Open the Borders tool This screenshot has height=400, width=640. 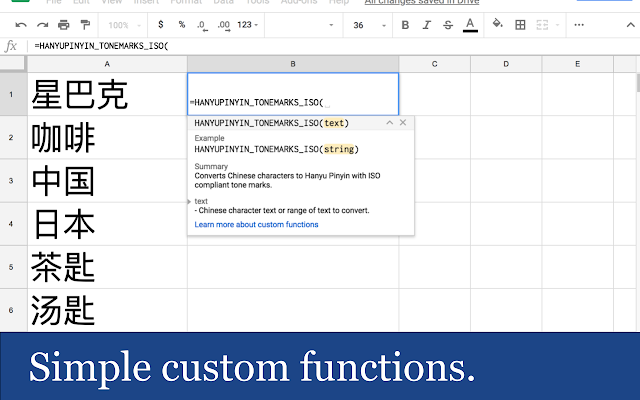click(x=520, y=25)
